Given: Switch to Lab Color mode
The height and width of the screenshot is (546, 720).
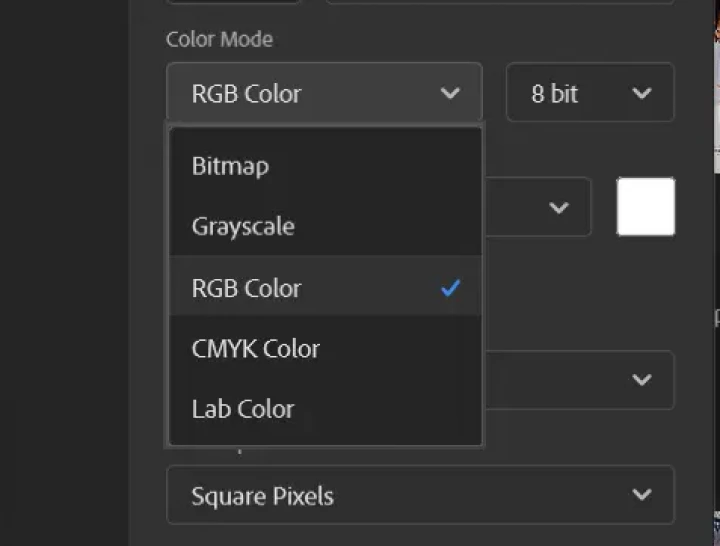Looking at the screenshot, I should pyautogui.click(x=243, y=409).
